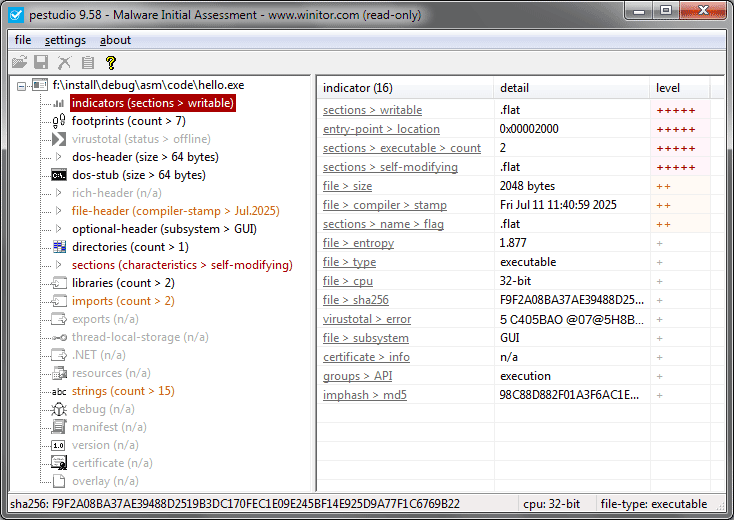Collapse the hello.exe root tree node
The image size is (734, 520).
21,86
